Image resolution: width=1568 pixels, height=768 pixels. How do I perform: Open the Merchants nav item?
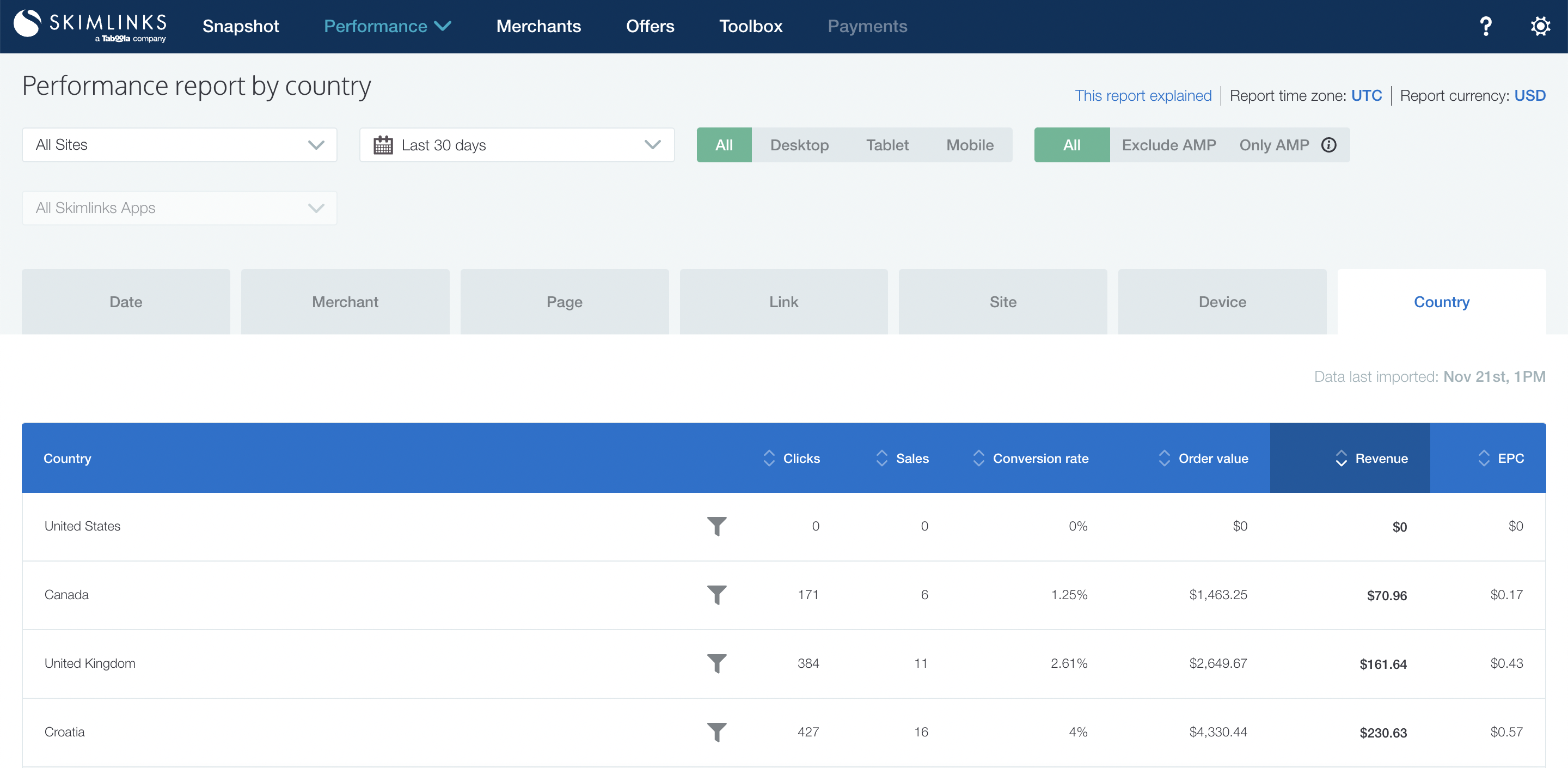click(x=538, y=26)
